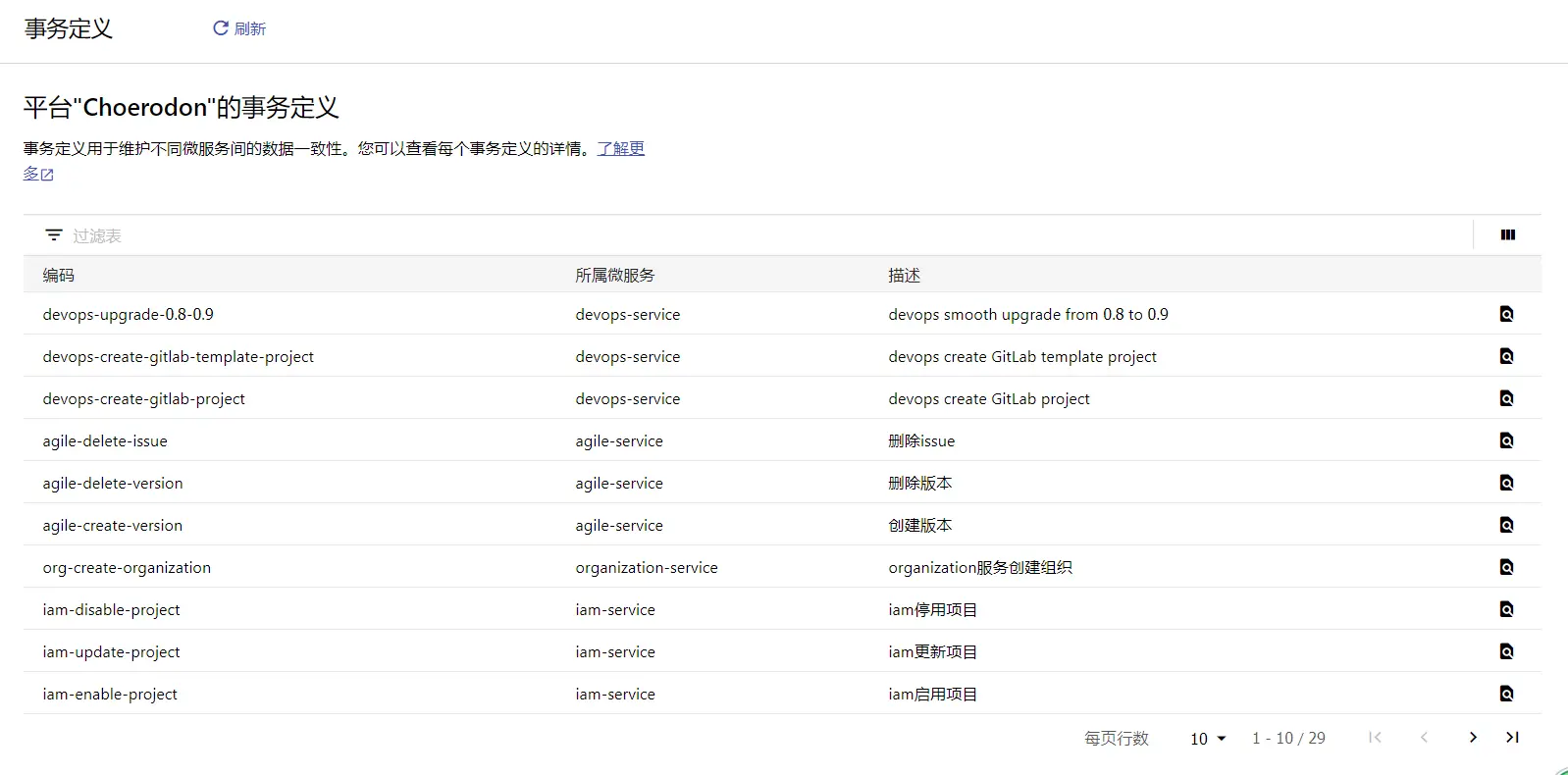The height and width of the screenshot is (775, 1568).
Task: Open column display settings icon
Action: 1508,234
